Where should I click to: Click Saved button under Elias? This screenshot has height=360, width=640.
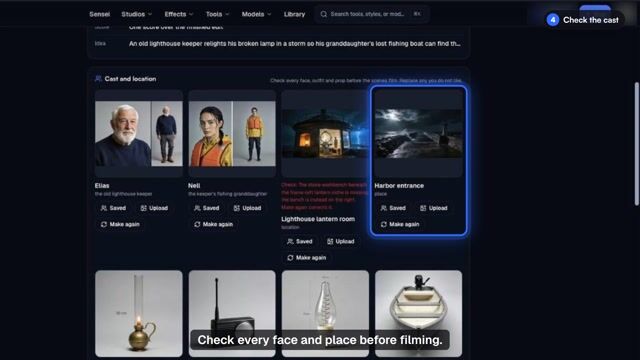[113, 208]
